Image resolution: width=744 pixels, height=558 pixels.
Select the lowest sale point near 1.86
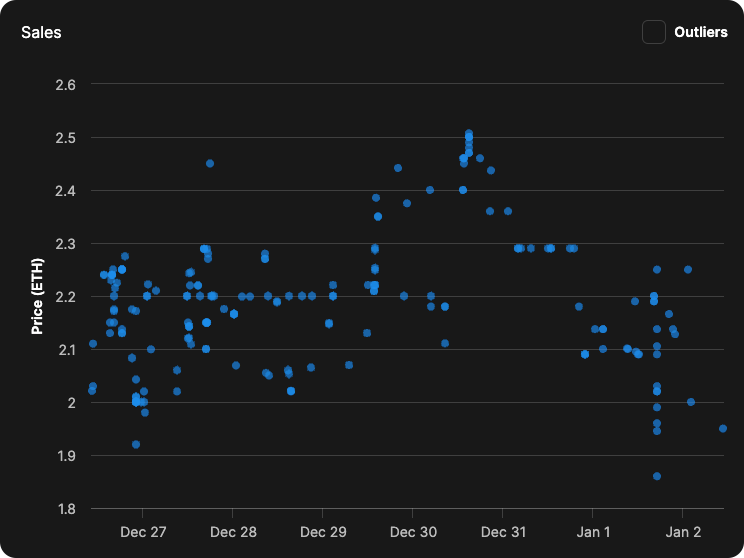coord(657,476)
